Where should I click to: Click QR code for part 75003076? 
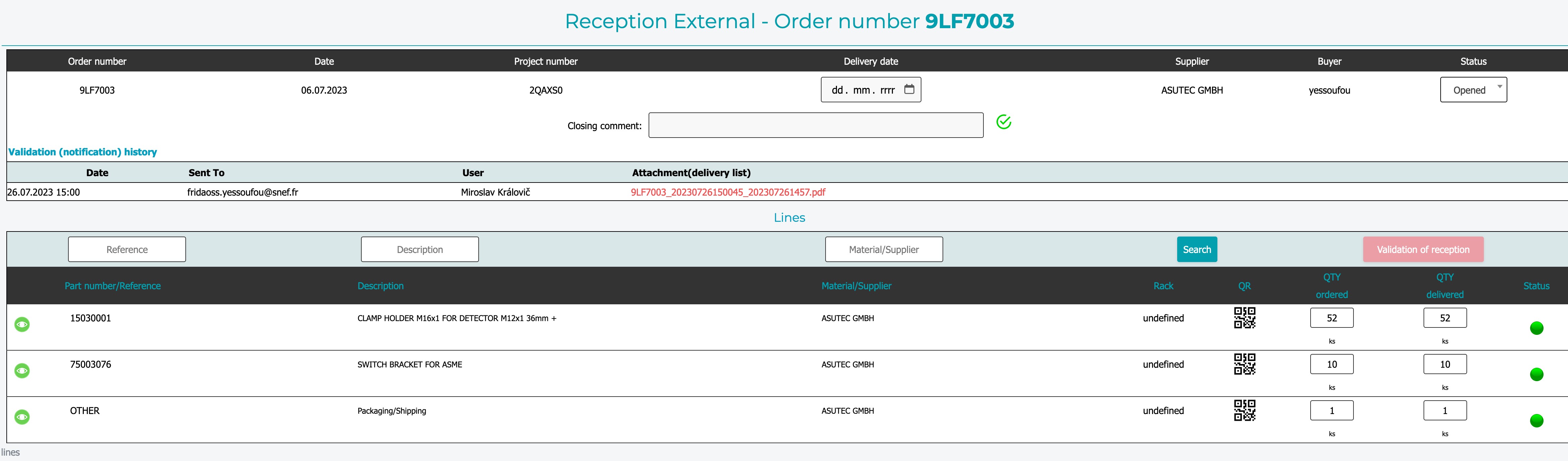point(1244,364)
